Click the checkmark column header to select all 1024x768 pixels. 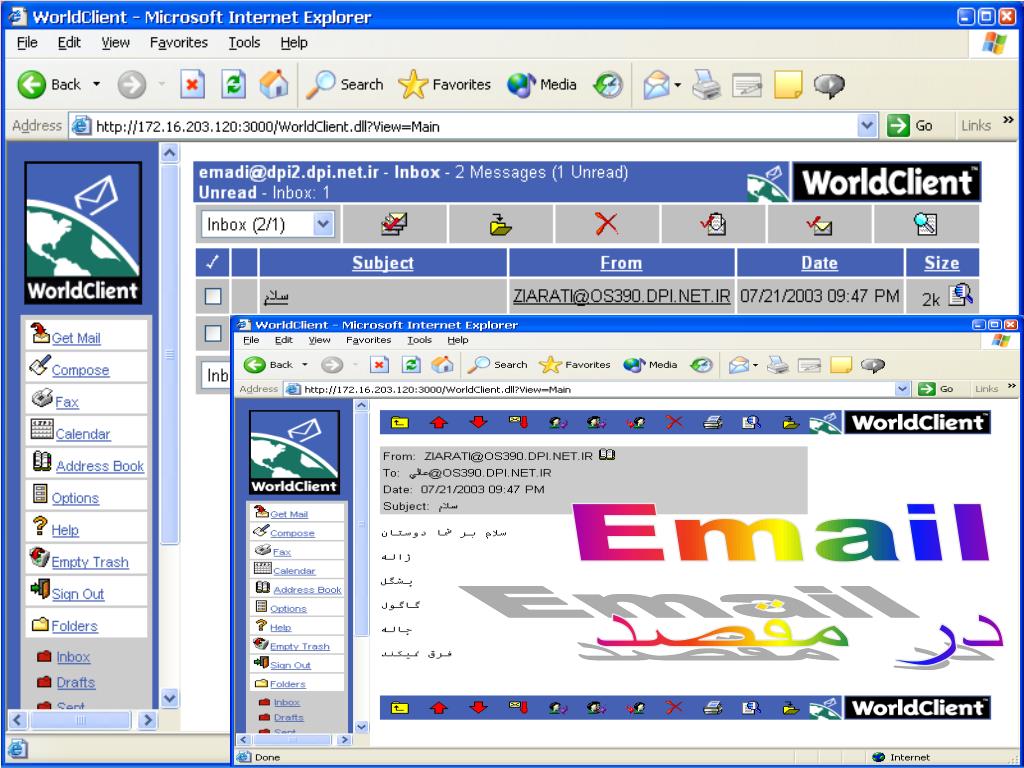point(212,263)
